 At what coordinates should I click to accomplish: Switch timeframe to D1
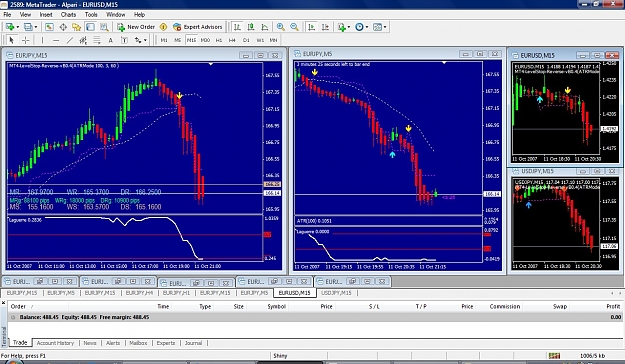point(246,40)
